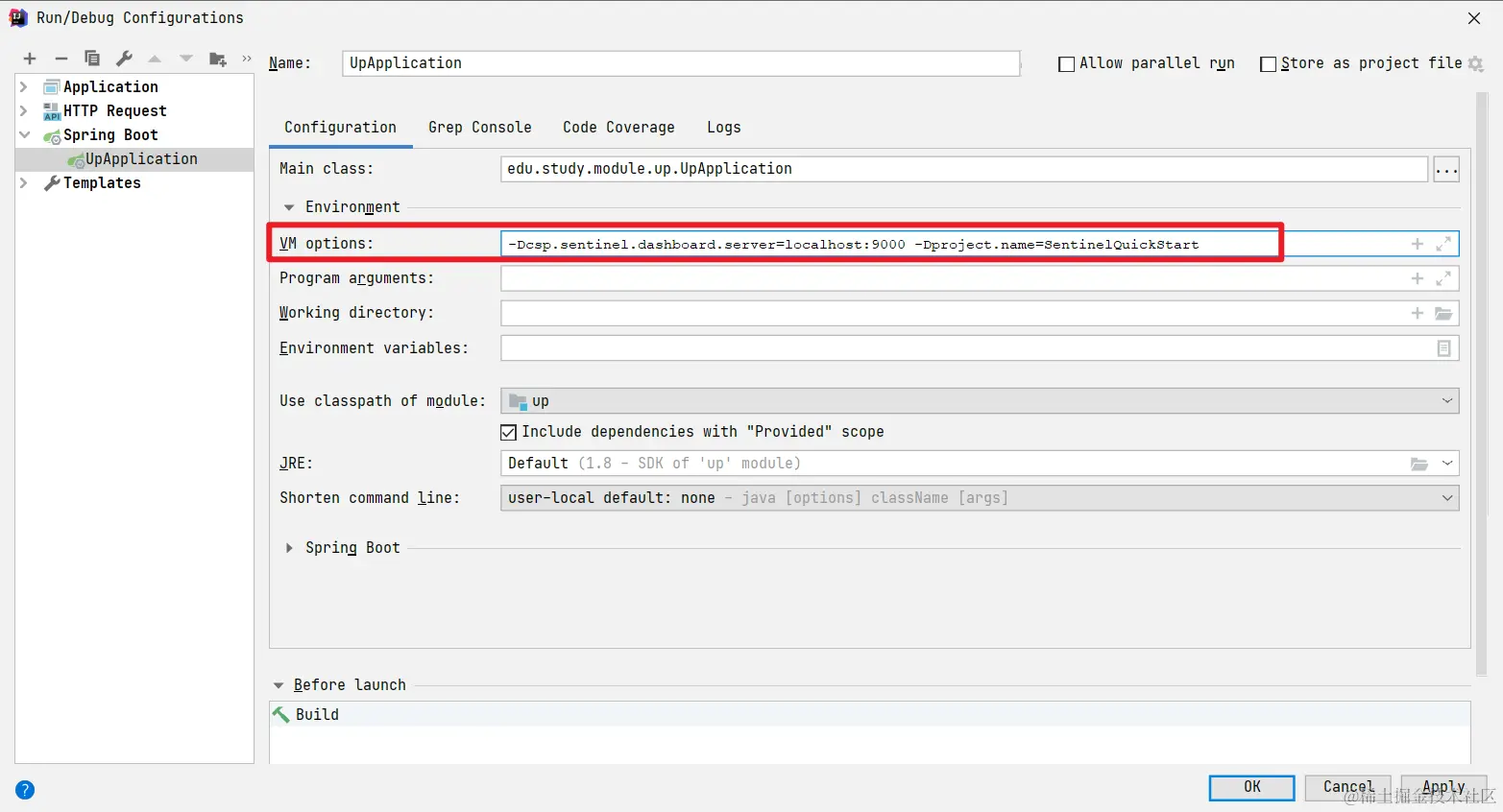This screenshot has width=1503, height=812.
Task: Uncheck Include dependencies with Provided scope
Action: [x=509, y=433]
